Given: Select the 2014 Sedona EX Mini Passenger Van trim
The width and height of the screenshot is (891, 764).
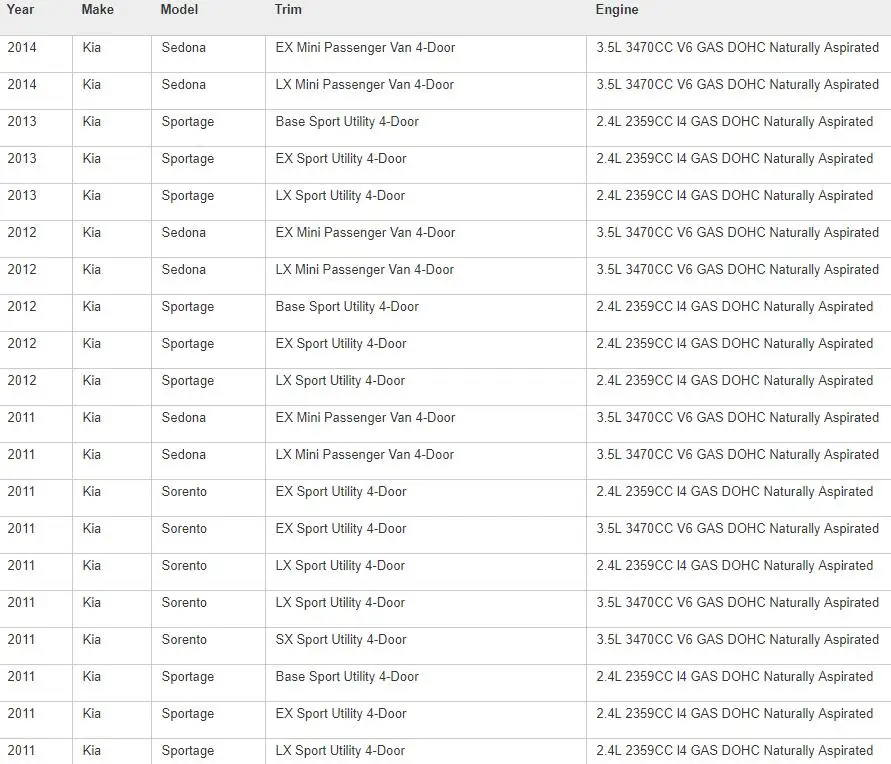Looking at the screenshot, I should pos(365,48).
